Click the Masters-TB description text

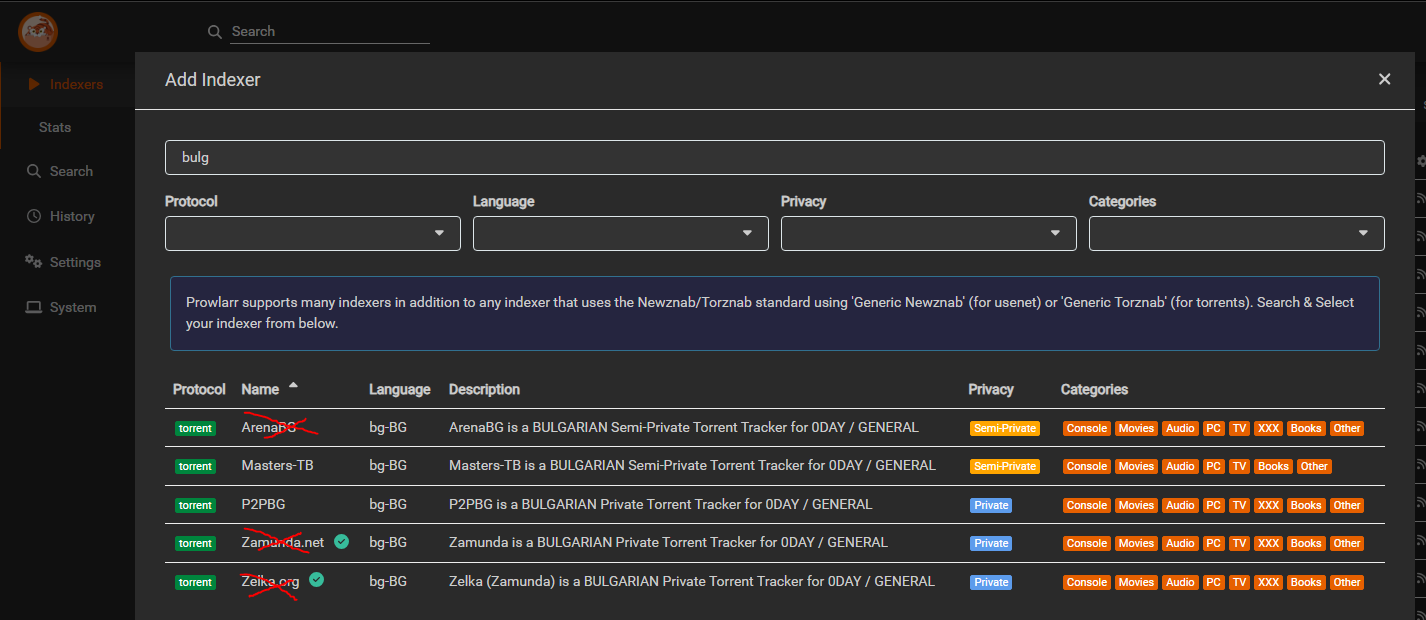tap(693, 465)
